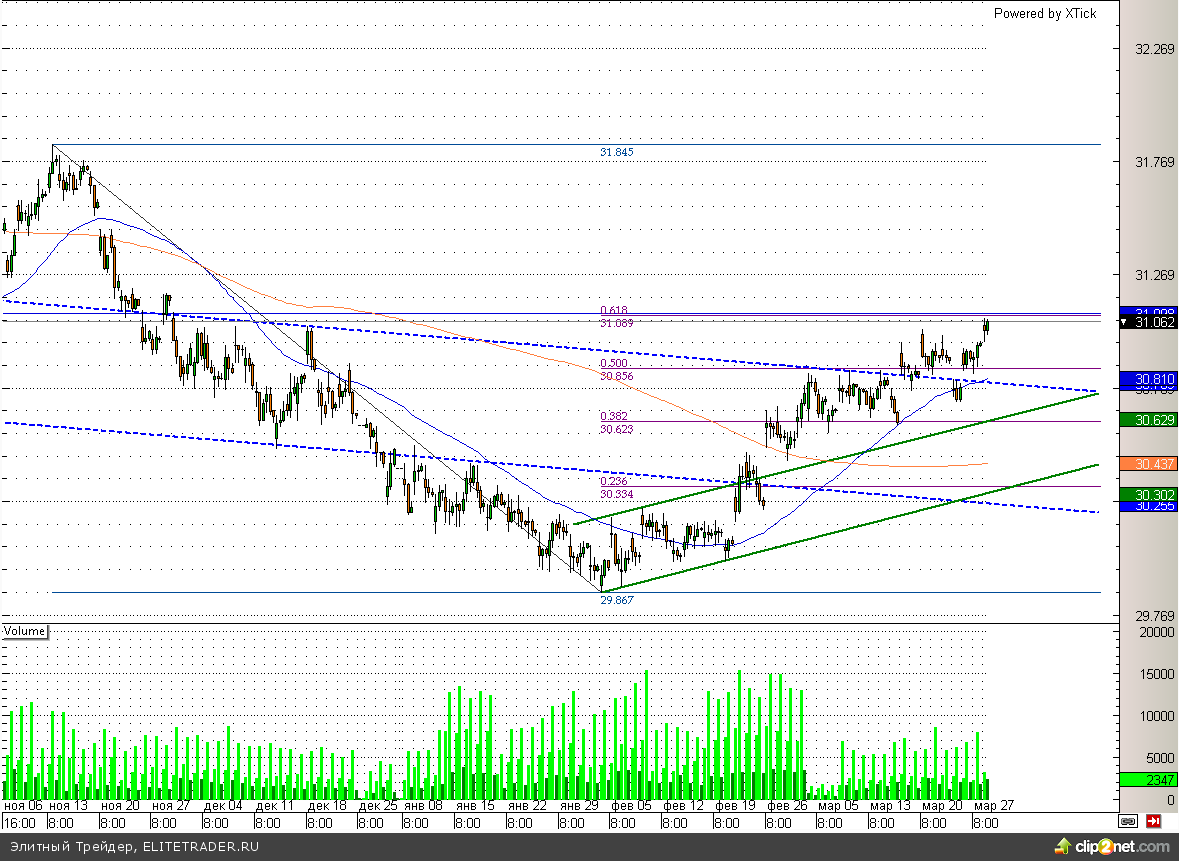Click the chain link icon below volume axis
Image resolution: width=1179 pixels, height=861 pixels.
(x=1128, y=822)
